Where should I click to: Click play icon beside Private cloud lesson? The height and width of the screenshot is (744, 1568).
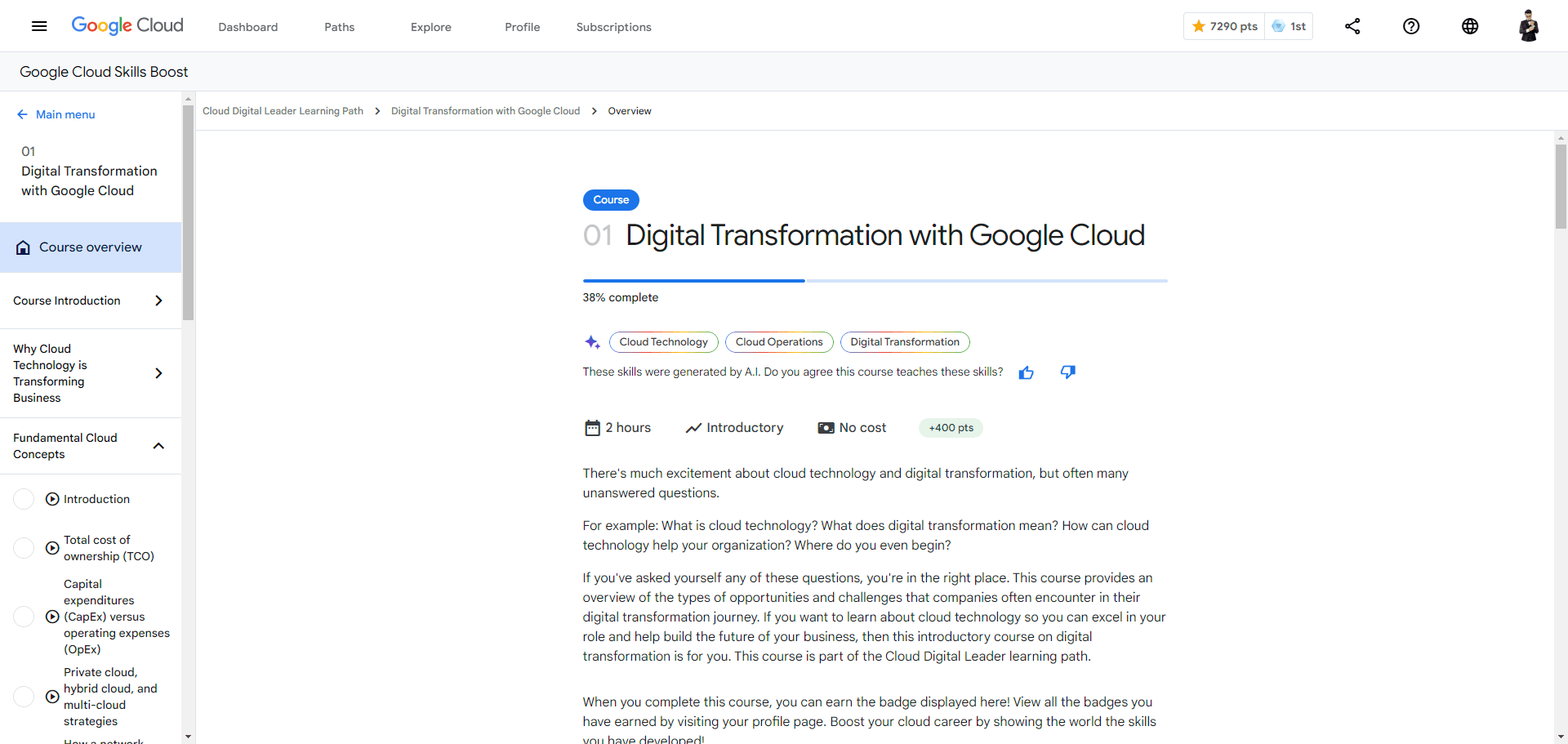(x=52, y=697)
